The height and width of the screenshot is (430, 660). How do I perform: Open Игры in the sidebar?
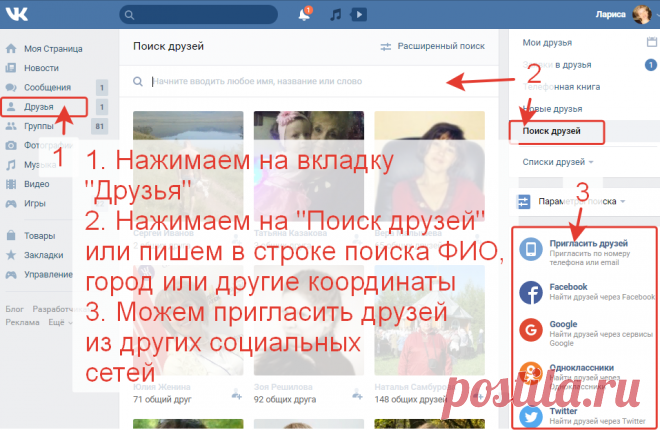tap(35, 204)
